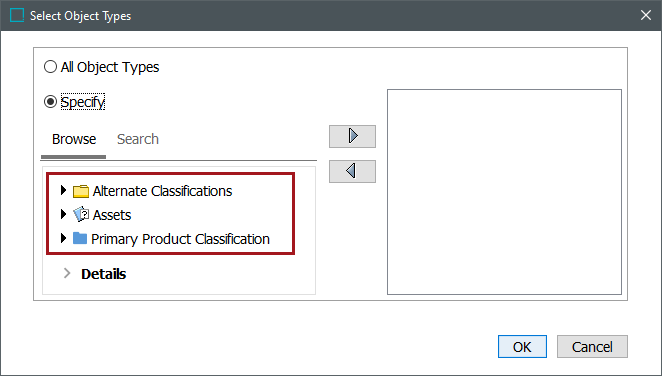Expand the Alternate Classifications tree node

click(63, 190)
